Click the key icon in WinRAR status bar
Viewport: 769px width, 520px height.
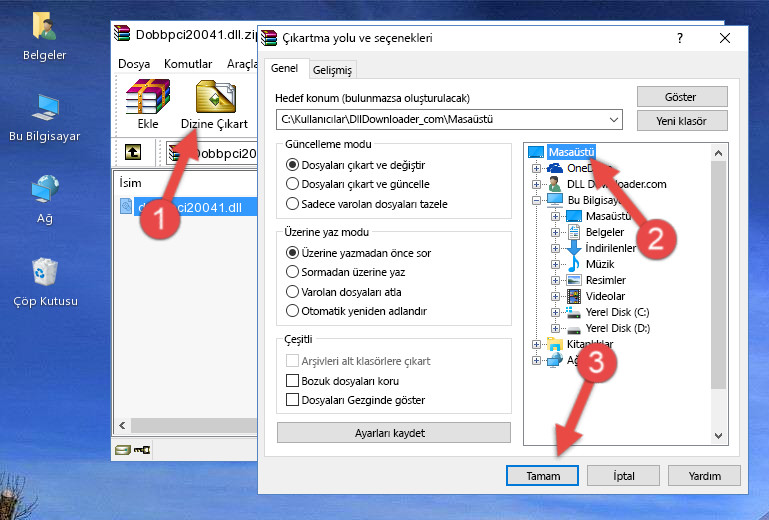(x=142, y=449)
